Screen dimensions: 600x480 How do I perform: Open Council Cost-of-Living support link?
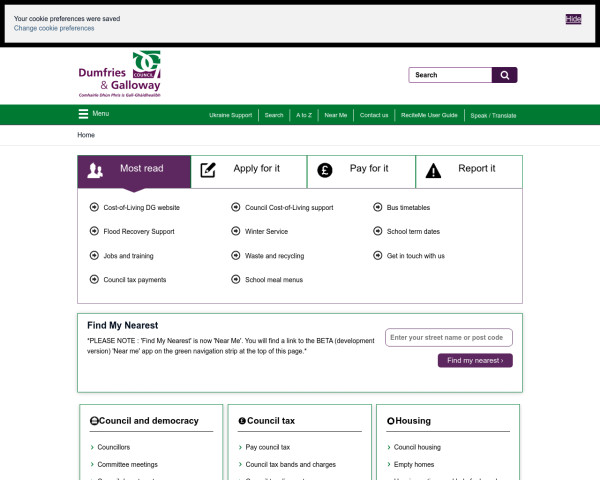click(289, 207)
